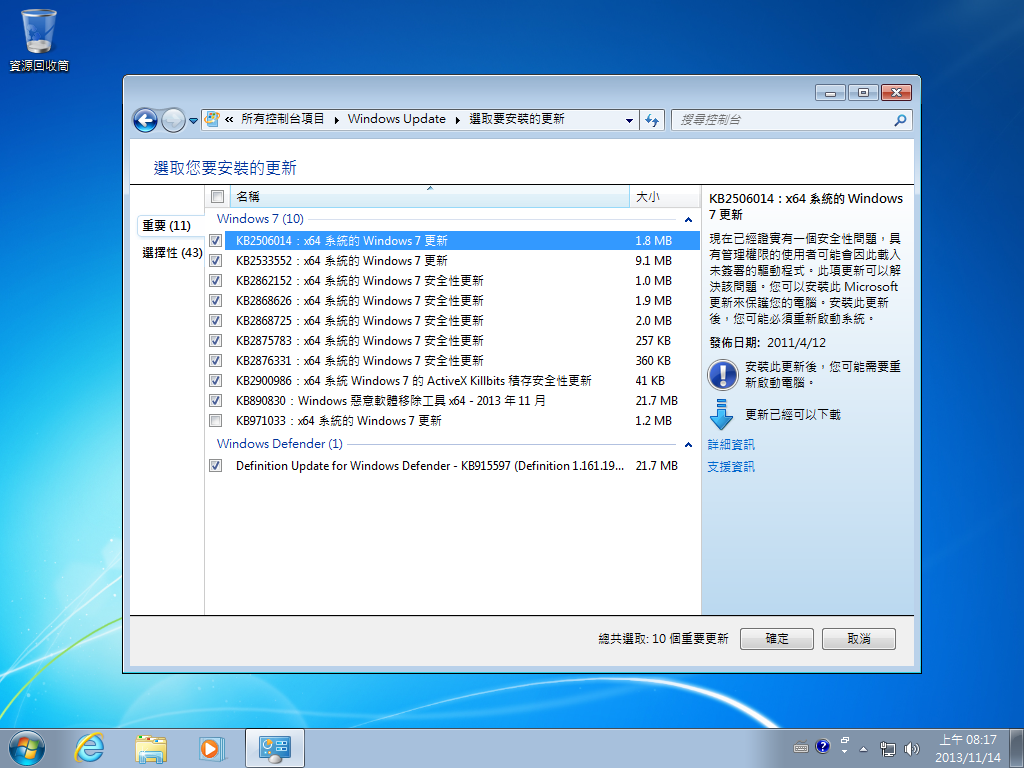
Task: Select the KB2533552 update row text
Action: click(342, 261)
